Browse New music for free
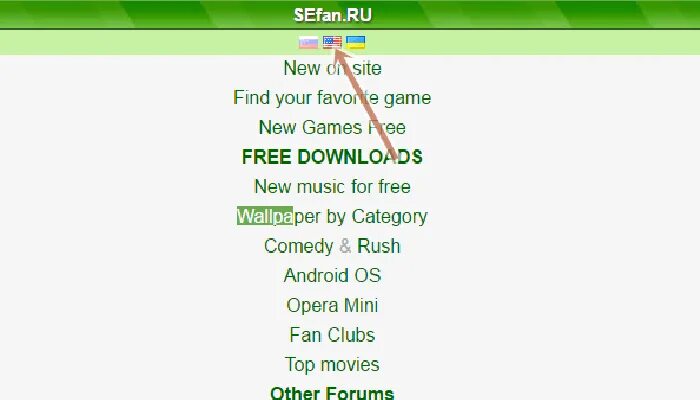This screenshot has width=700, height=400. [x=332, y=187]
